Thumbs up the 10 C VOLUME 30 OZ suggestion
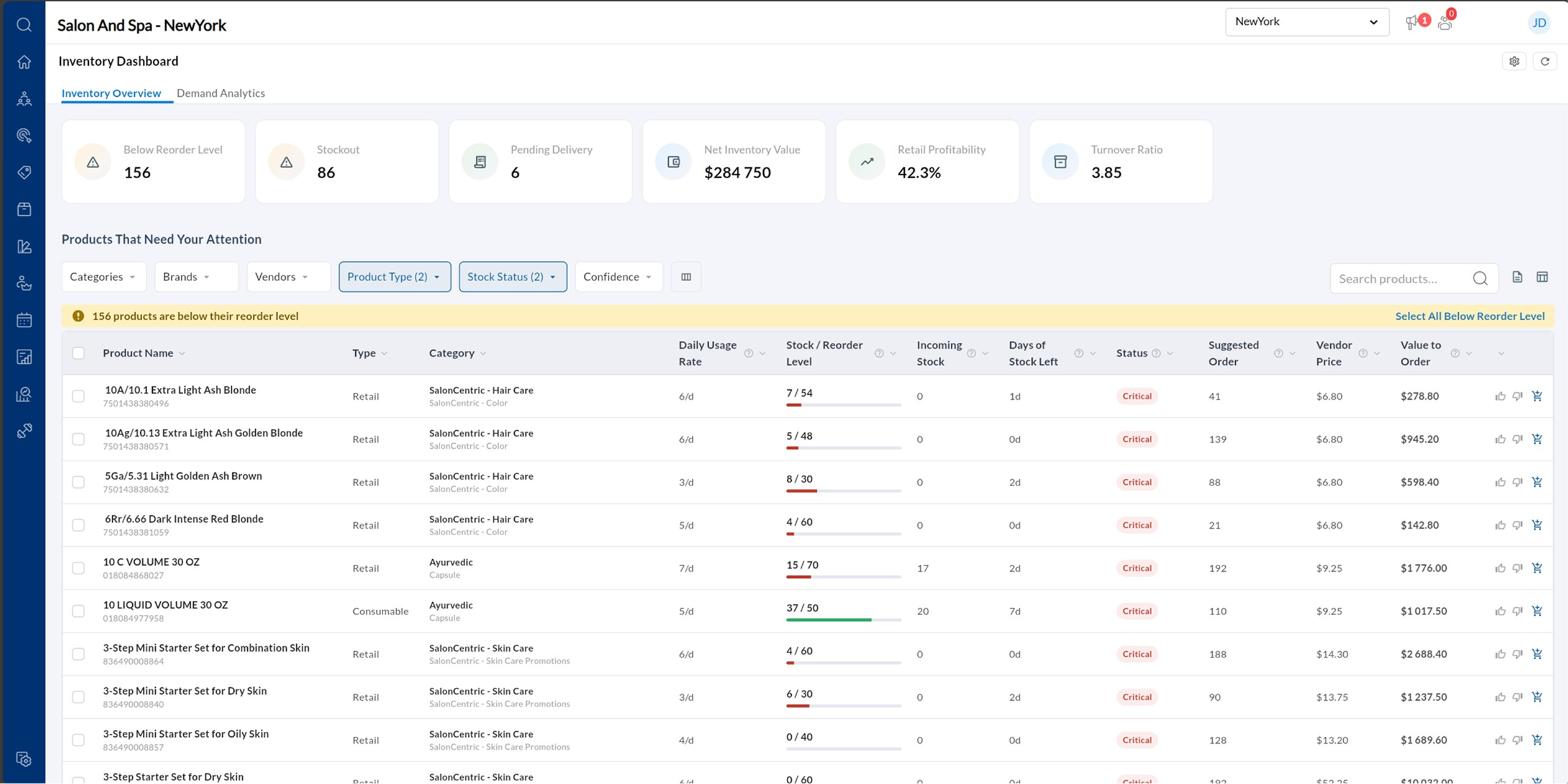1568x784 pixels. [1500, 568]
